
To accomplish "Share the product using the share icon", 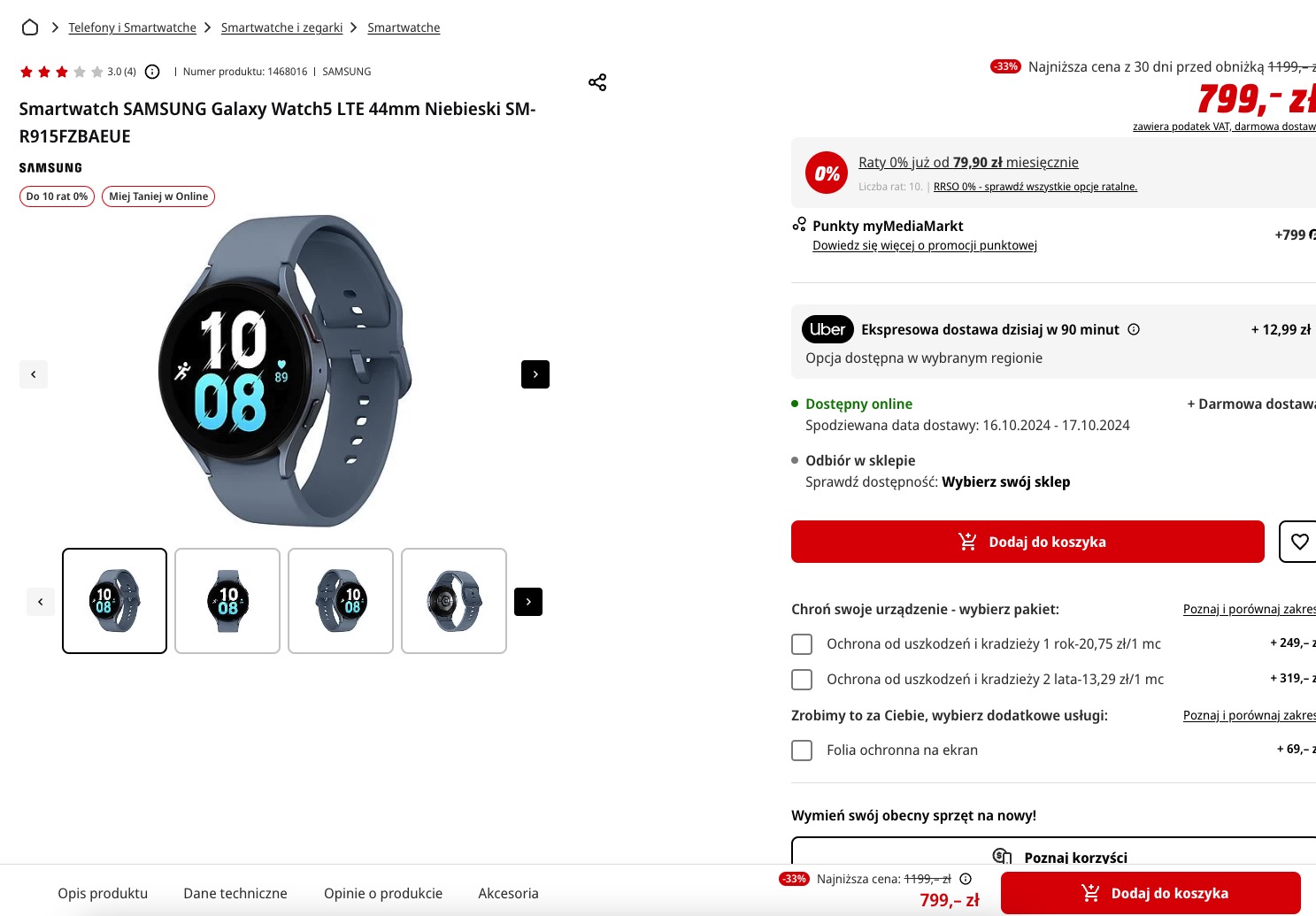I will click(x=597, y=82).
